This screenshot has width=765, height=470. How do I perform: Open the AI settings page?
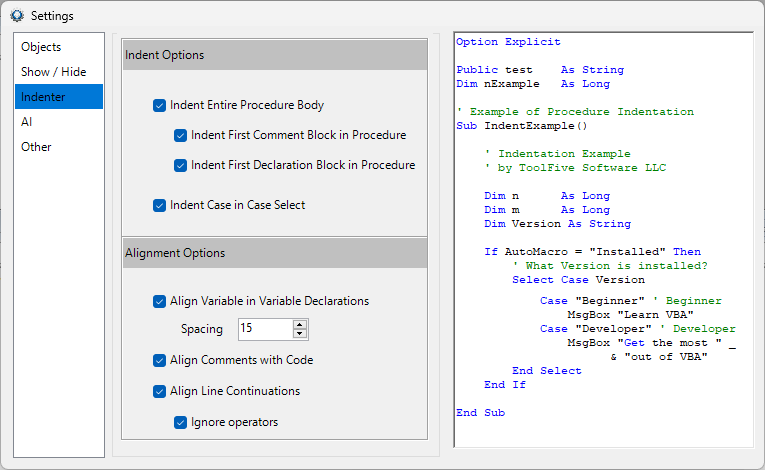tap(59, 122)
